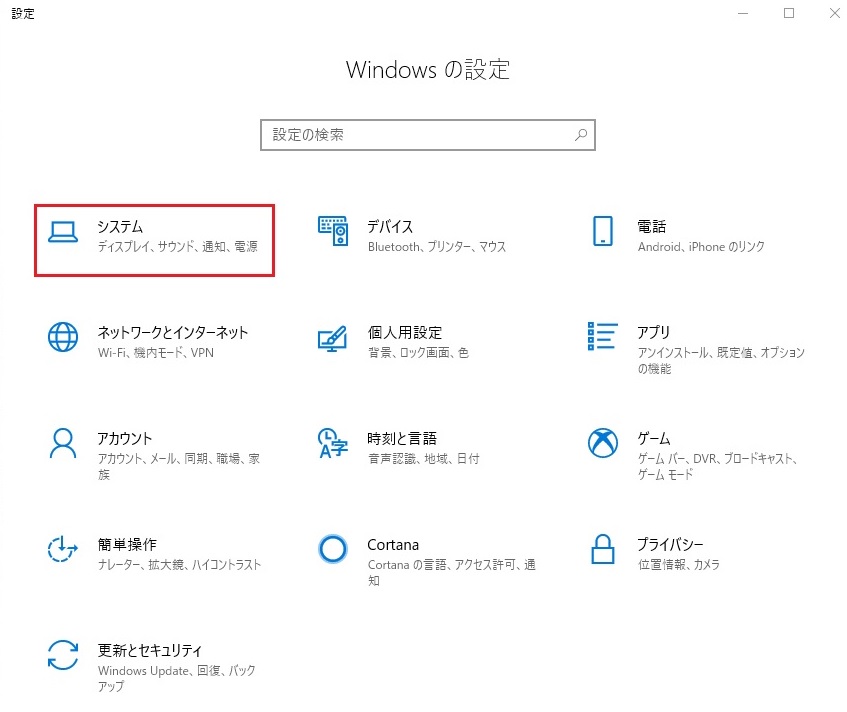847x712 pixels.
Task: Click the 電話 phone icon
Action: tap(603, 231)
